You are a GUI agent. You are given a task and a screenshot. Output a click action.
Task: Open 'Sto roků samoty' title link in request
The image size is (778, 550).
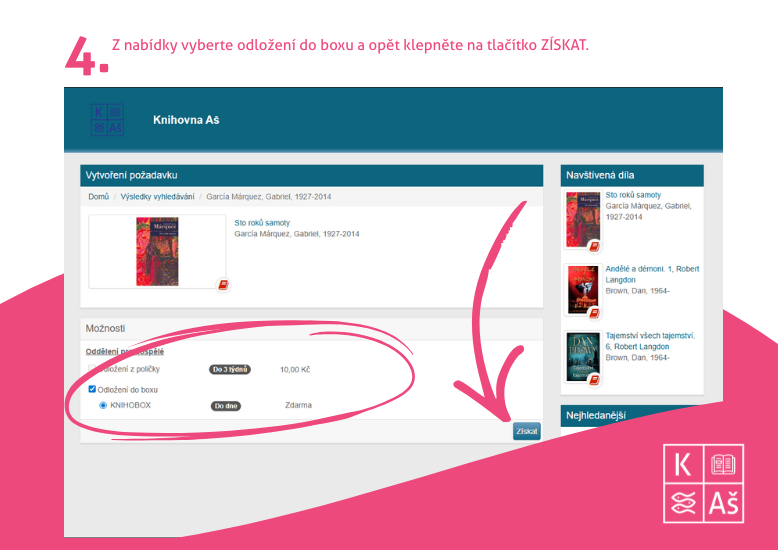pos(261,223)
